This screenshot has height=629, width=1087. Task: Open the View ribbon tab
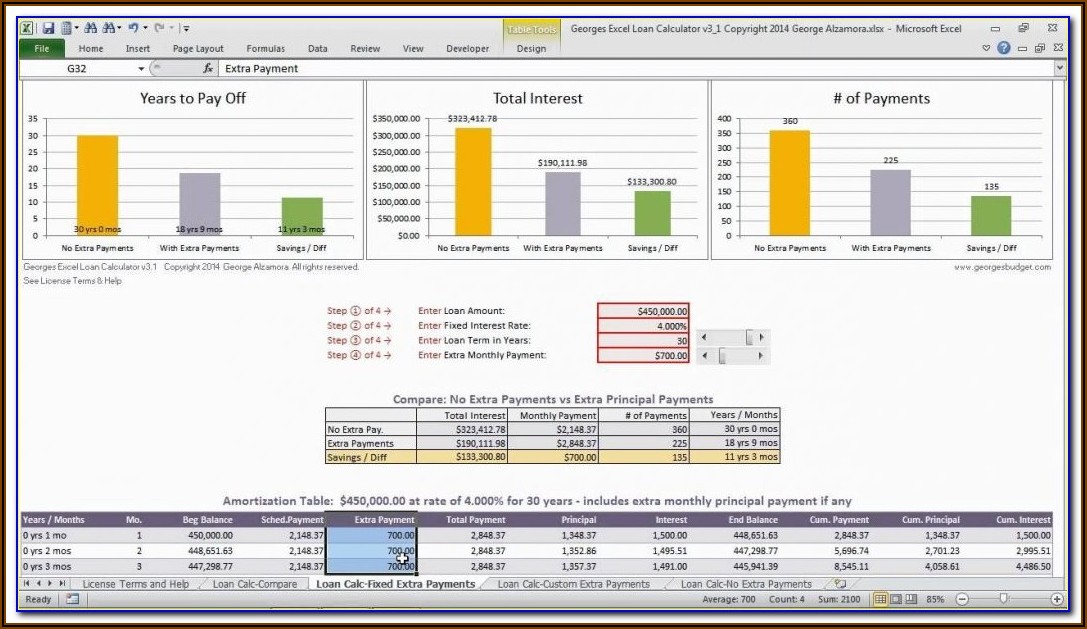pos(413,49)
